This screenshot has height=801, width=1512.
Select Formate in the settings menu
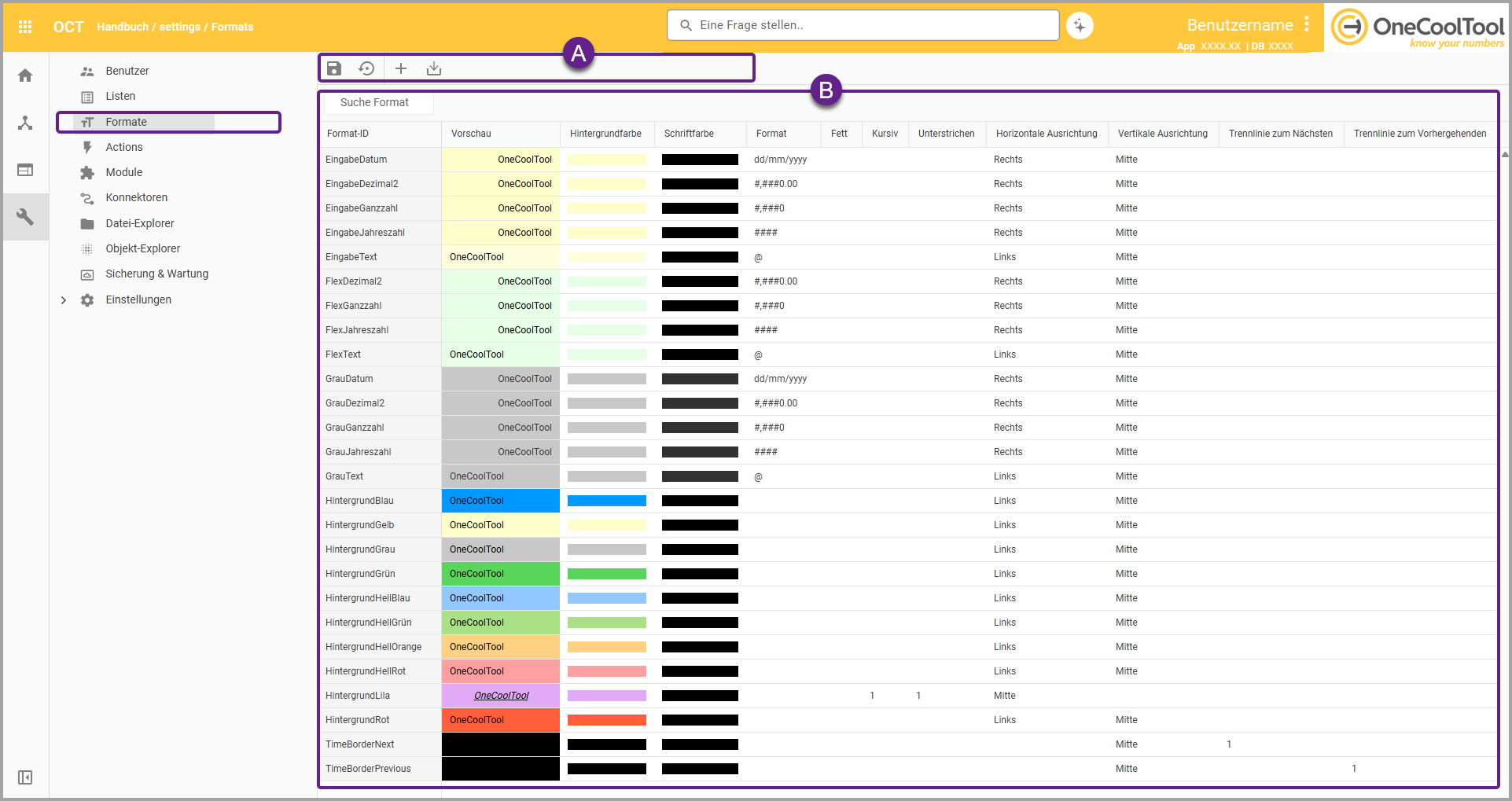[x=126, y=122]
